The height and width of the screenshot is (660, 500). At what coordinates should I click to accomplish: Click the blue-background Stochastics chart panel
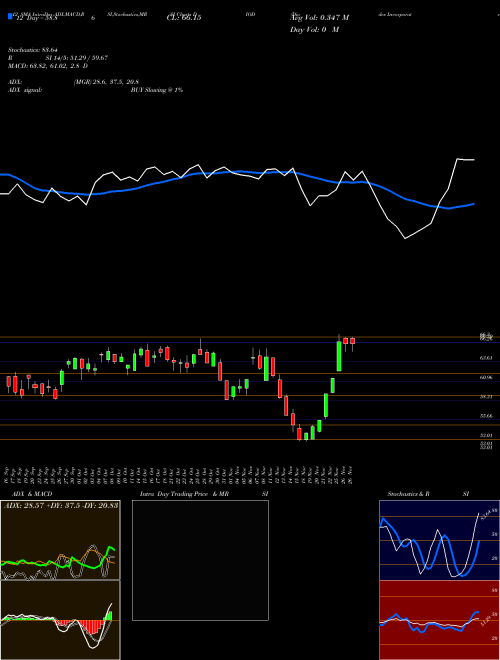click(x=439, y=540)
